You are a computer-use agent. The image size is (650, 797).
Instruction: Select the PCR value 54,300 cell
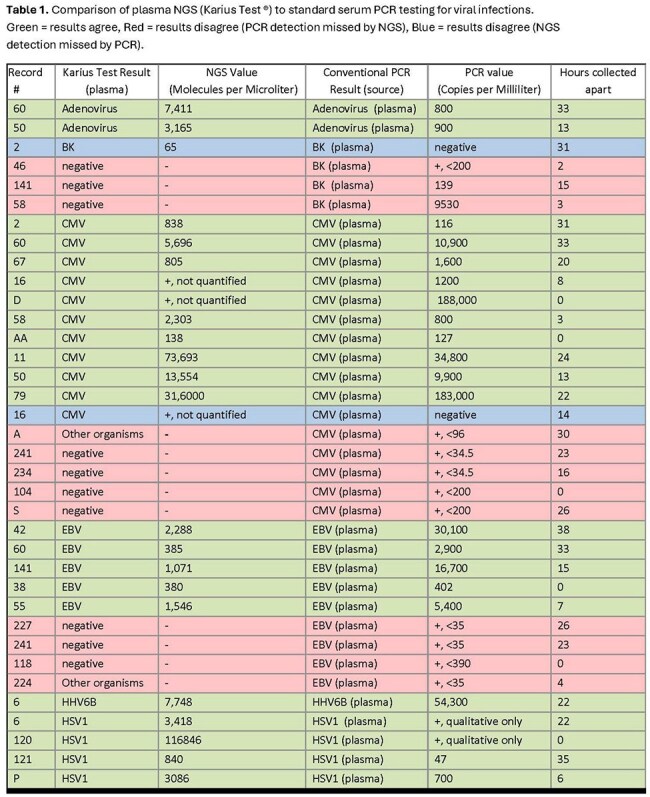tap(489, 702)
